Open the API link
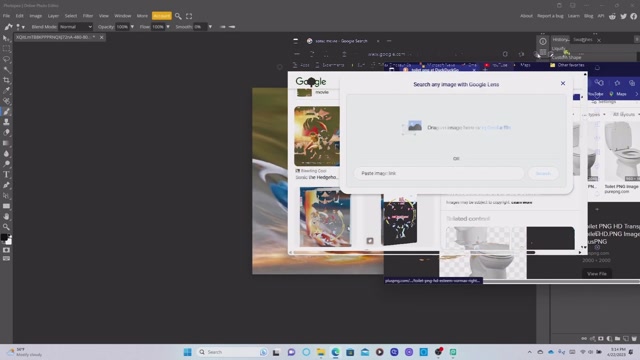The width and height of the screenshot is (640, 360). pyautogui.click(x=600, y=16)
